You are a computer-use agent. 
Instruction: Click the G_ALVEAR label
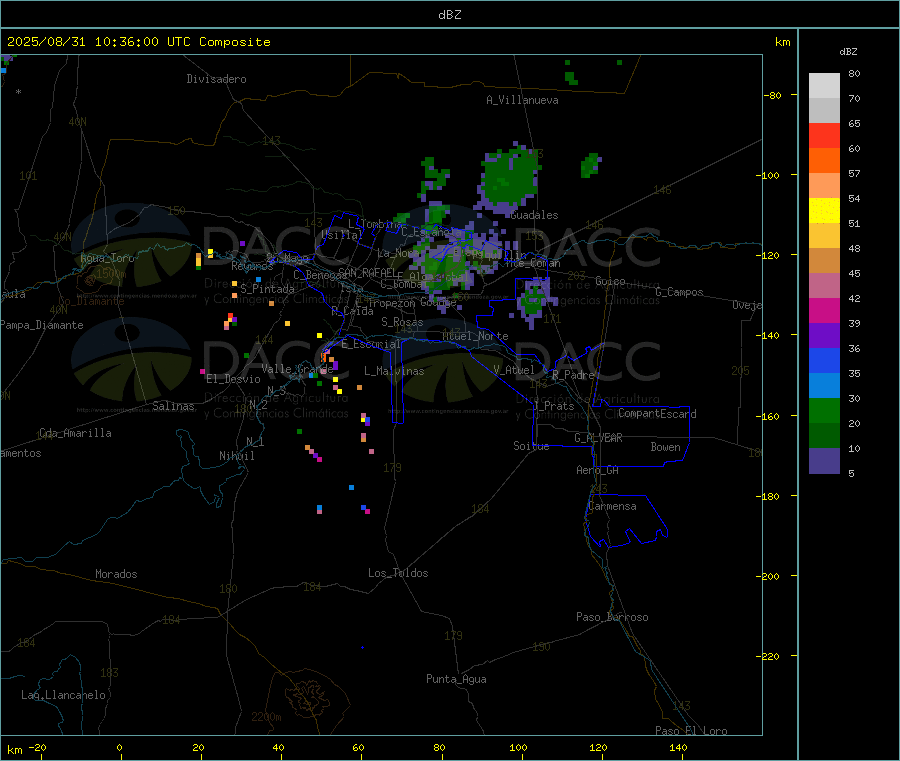click(x=598, y=438)
